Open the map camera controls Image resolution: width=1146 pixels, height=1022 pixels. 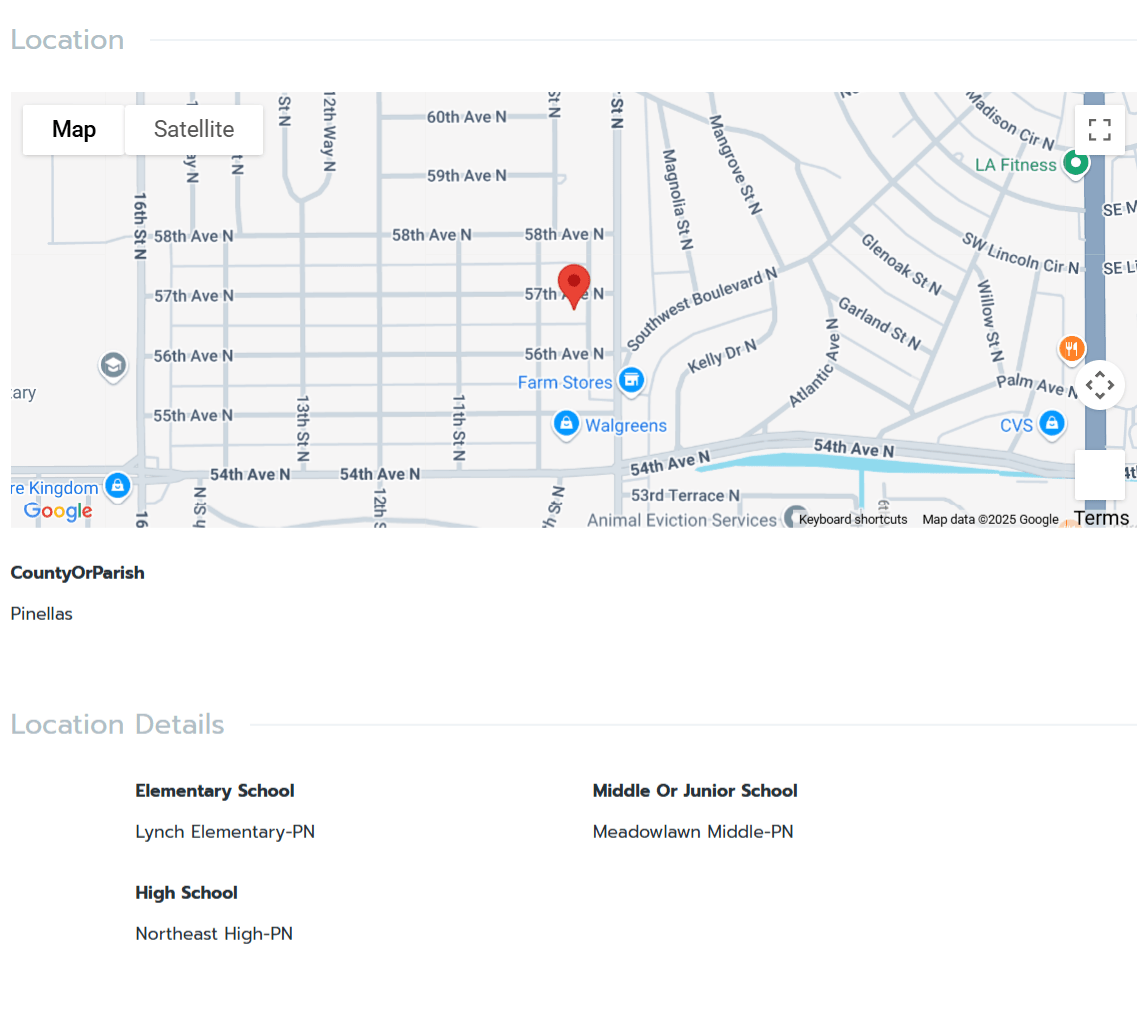point(1099,385)
